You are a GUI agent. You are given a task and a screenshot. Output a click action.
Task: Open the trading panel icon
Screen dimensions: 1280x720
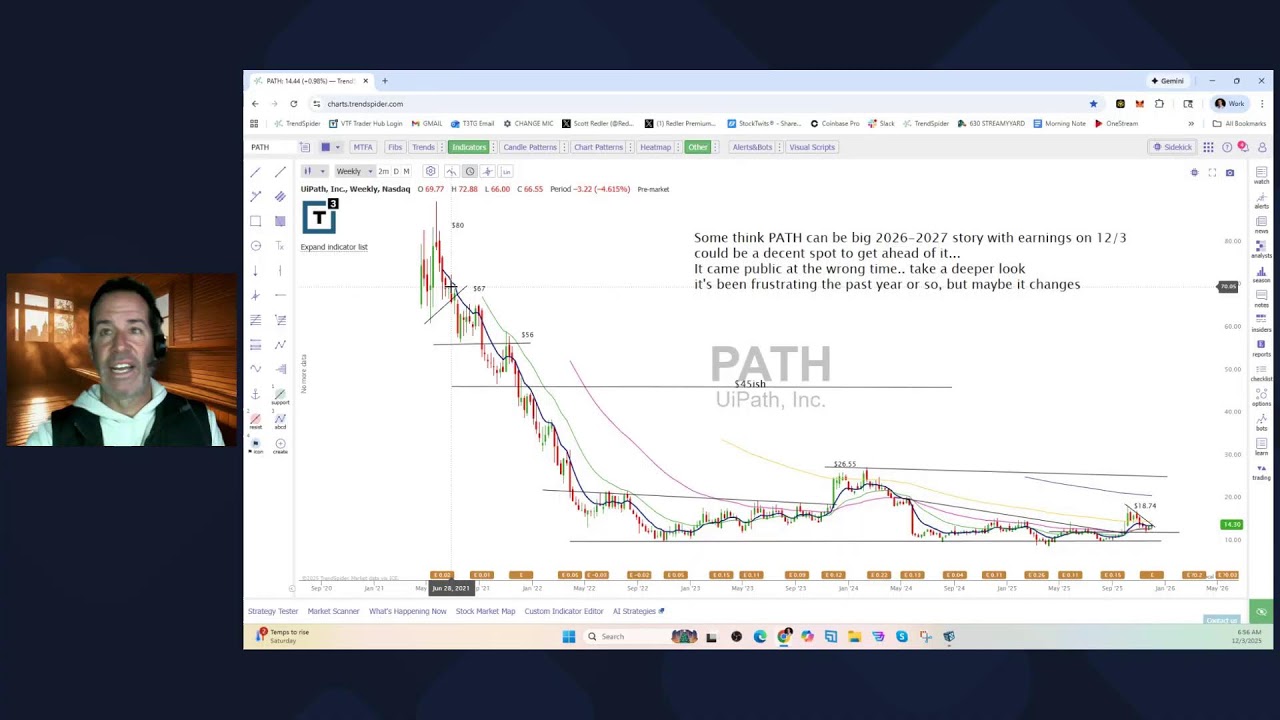coord(1261,471)
